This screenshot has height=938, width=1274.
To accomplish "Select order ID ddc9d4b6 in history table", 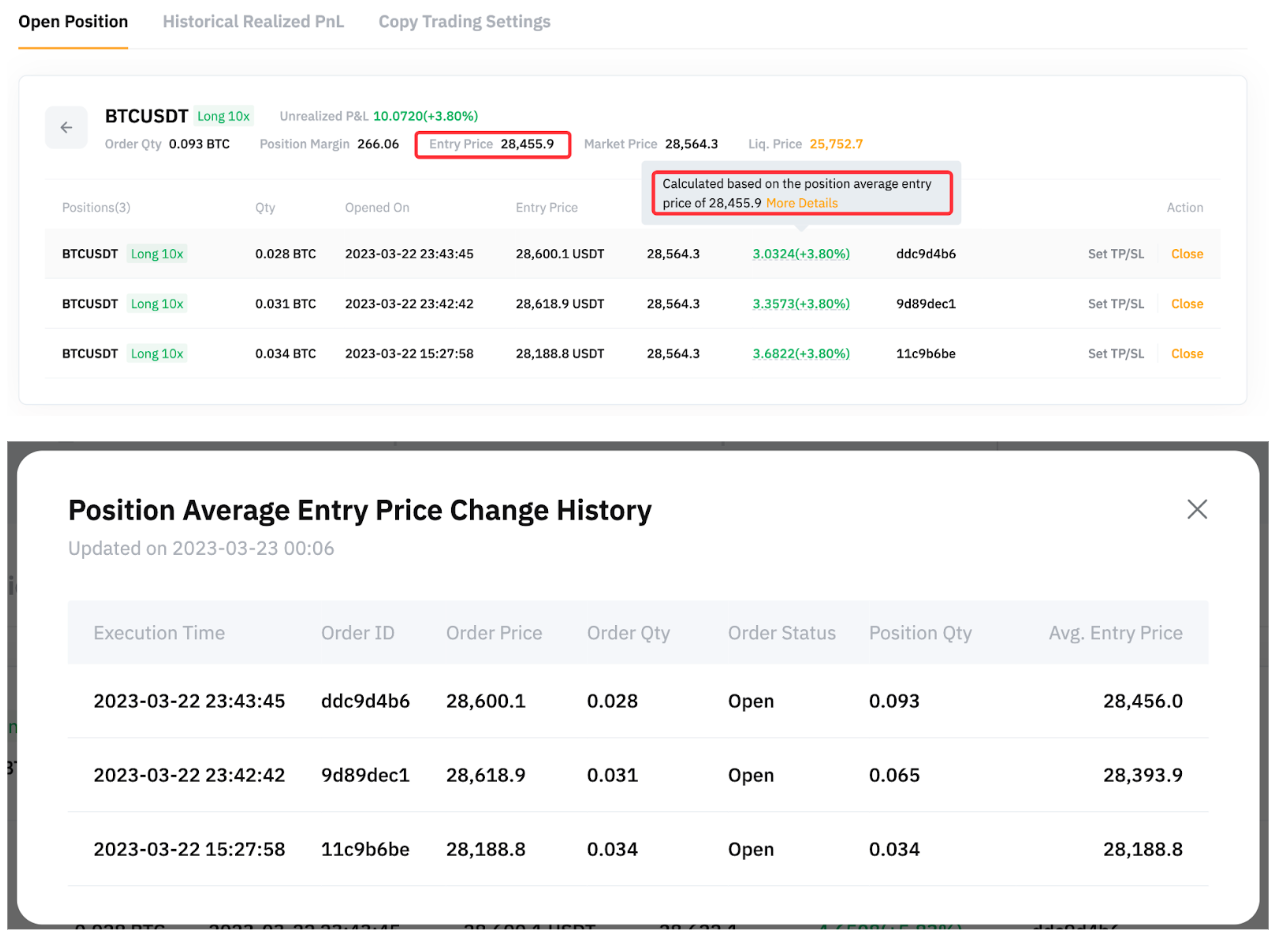I will (365, 701).
